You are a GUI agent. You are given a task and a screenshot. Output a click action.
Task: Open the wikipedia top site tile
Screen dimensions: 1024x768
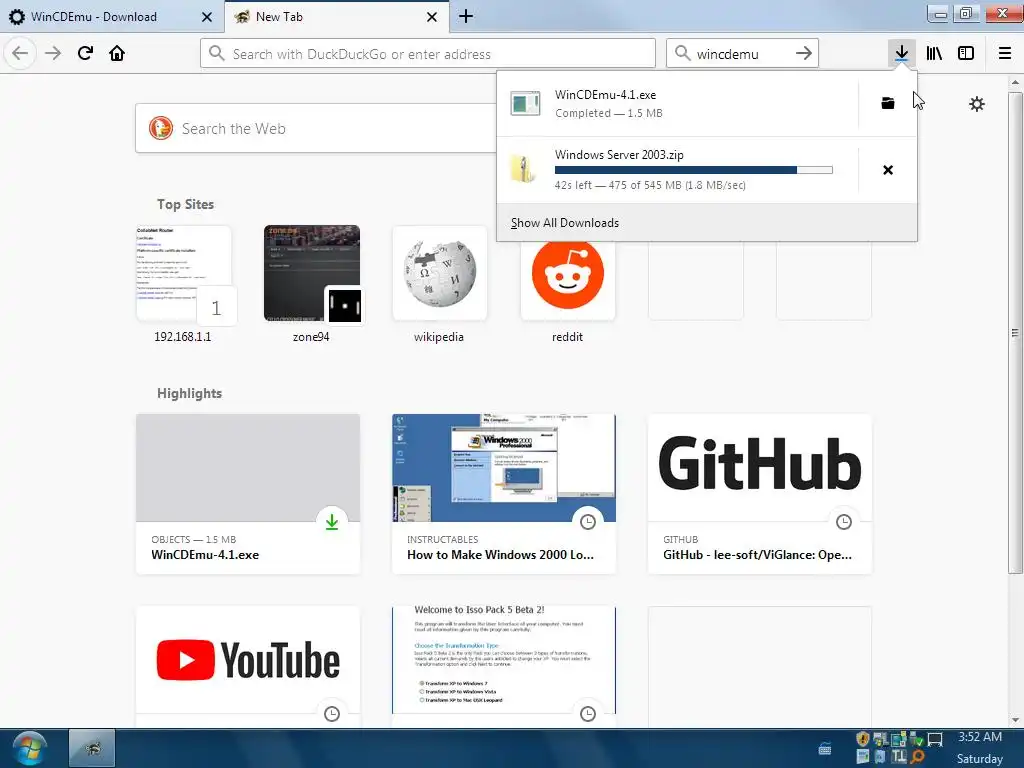(x=439, y=273)
